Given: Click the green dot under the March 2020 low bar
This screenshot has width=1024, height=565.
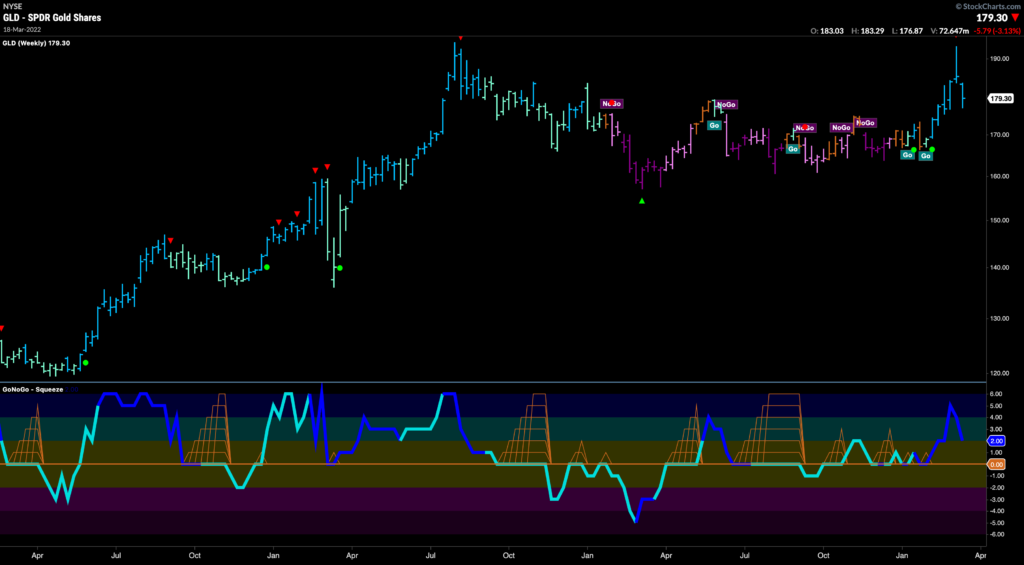Looking at the screenshot, I should click(340, 268).
